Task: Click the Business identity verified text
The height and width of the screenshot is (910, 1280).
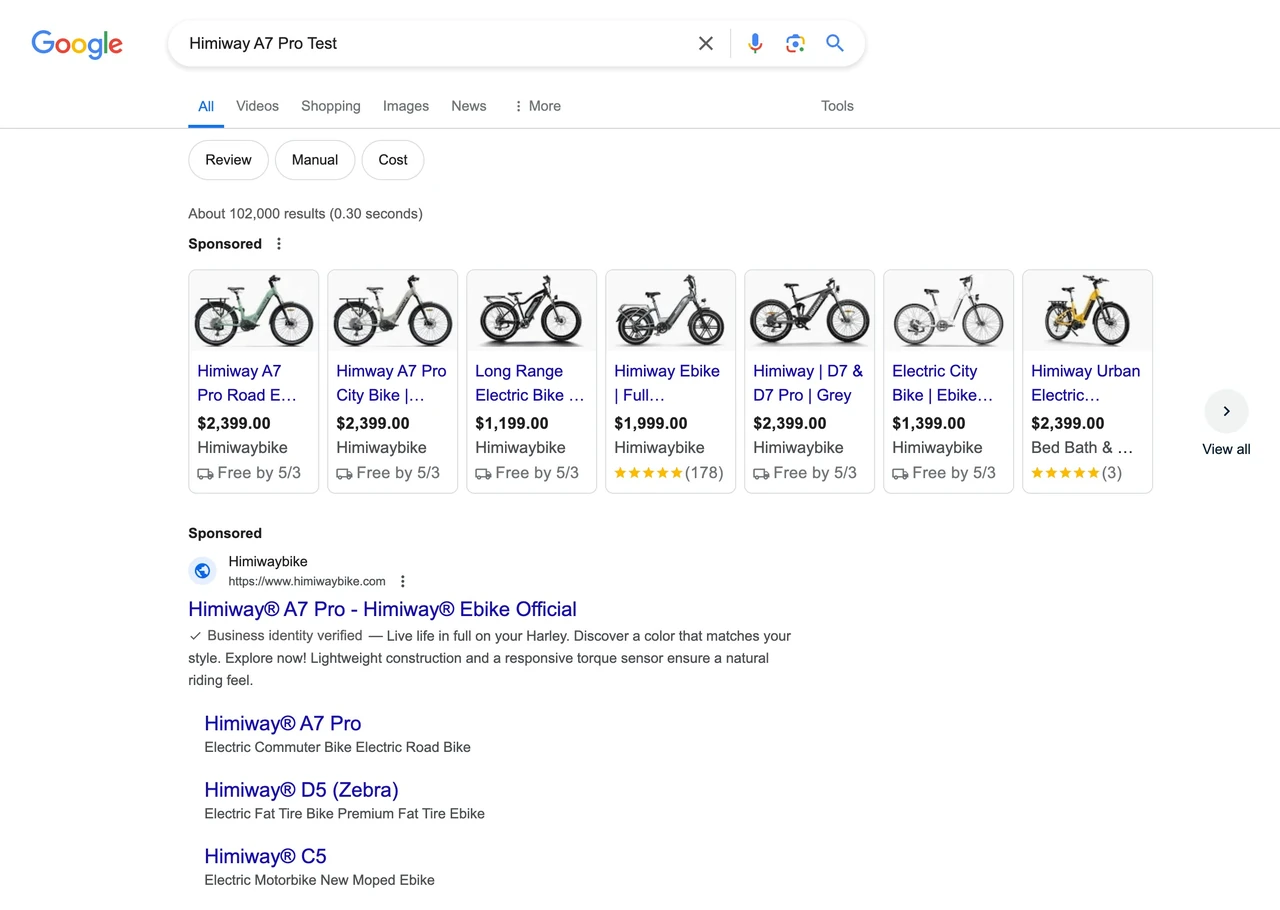Action: coord(284,636)
